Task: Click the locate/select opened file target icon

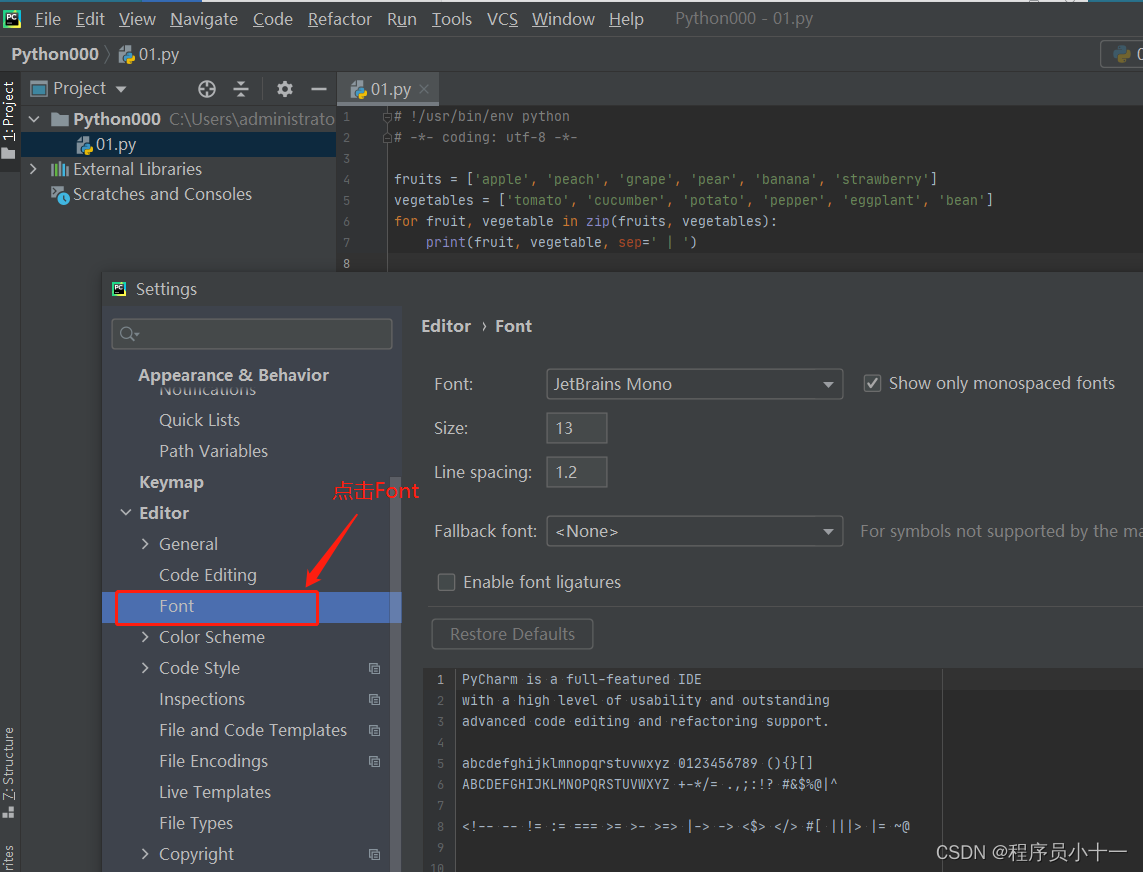Action: pos(207,89)
